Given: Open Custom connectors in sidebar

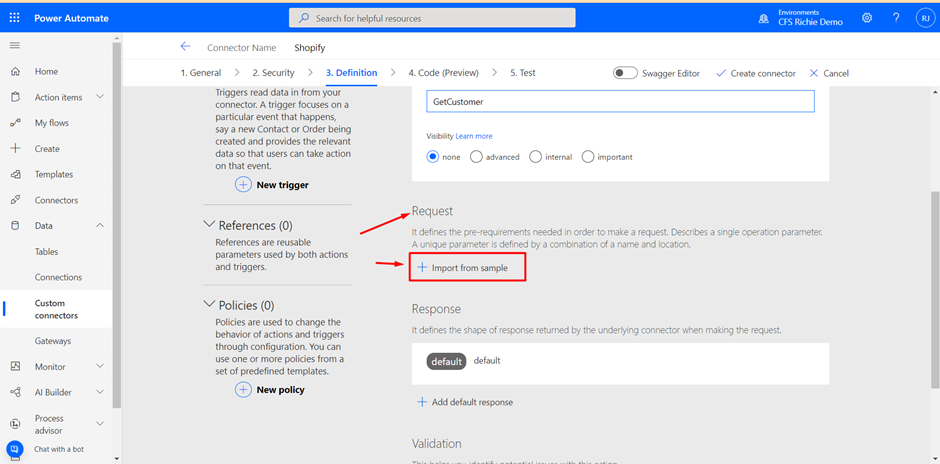Looking at the screenshot, I should (x=56, y=309).
